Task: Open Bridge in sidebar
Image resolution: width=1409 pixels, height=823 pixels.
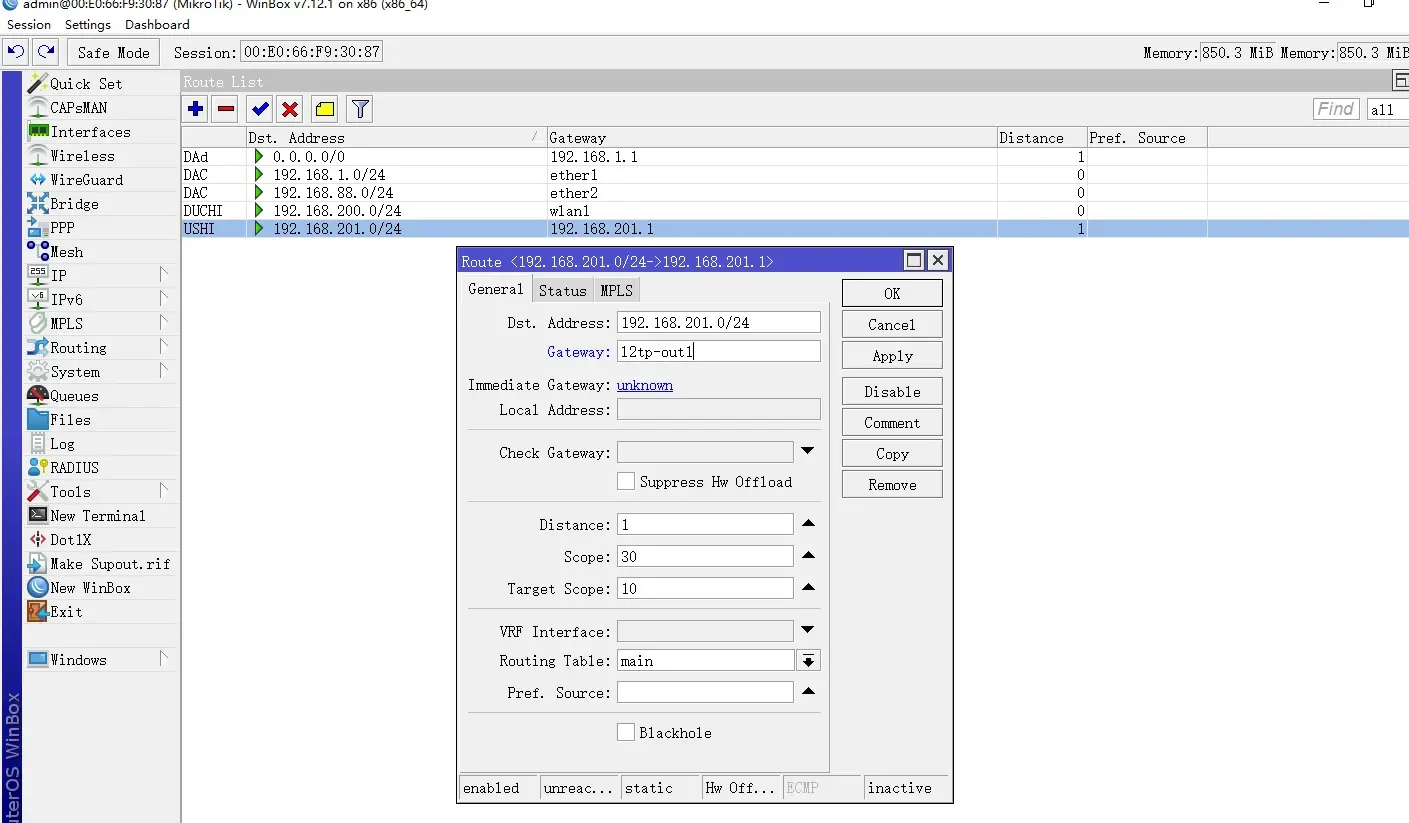Action: coord(74,204)
